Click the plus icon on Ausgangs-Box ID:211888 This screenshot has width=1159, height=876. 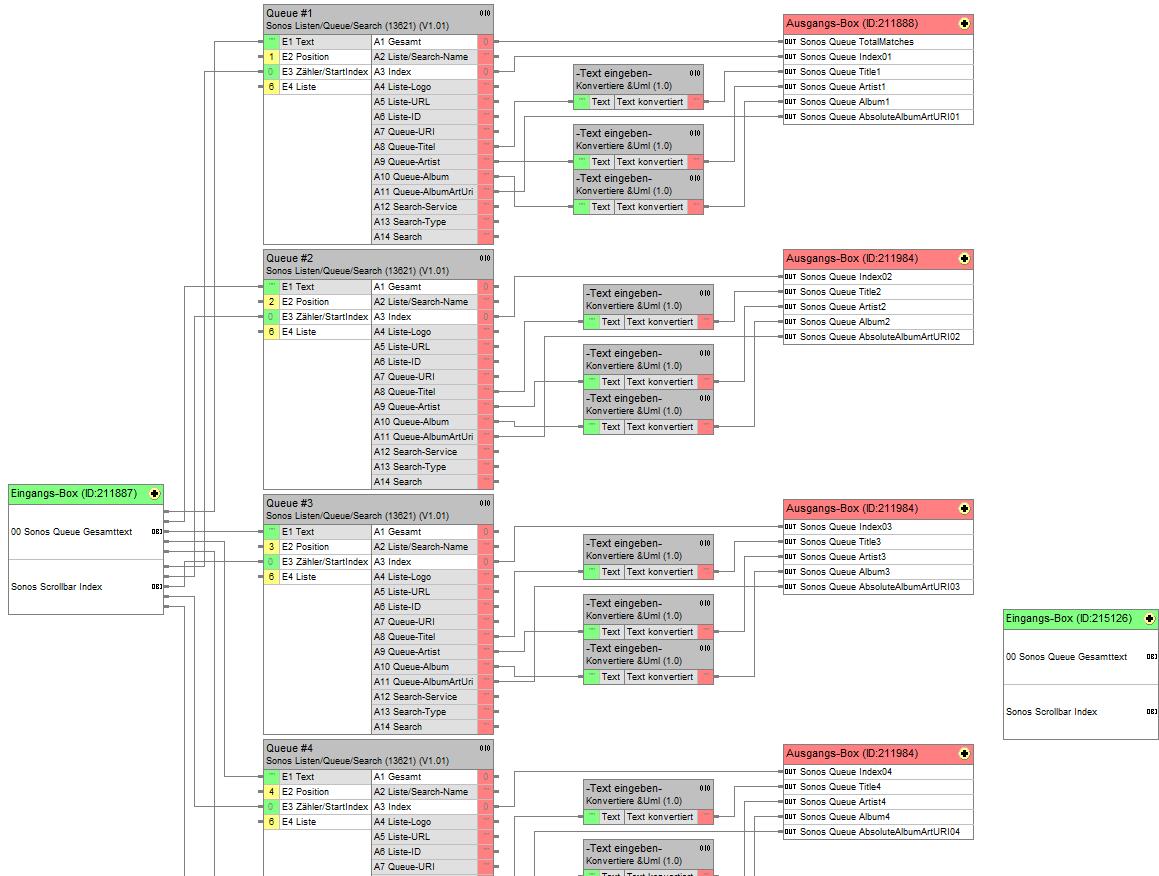point(964,23)
